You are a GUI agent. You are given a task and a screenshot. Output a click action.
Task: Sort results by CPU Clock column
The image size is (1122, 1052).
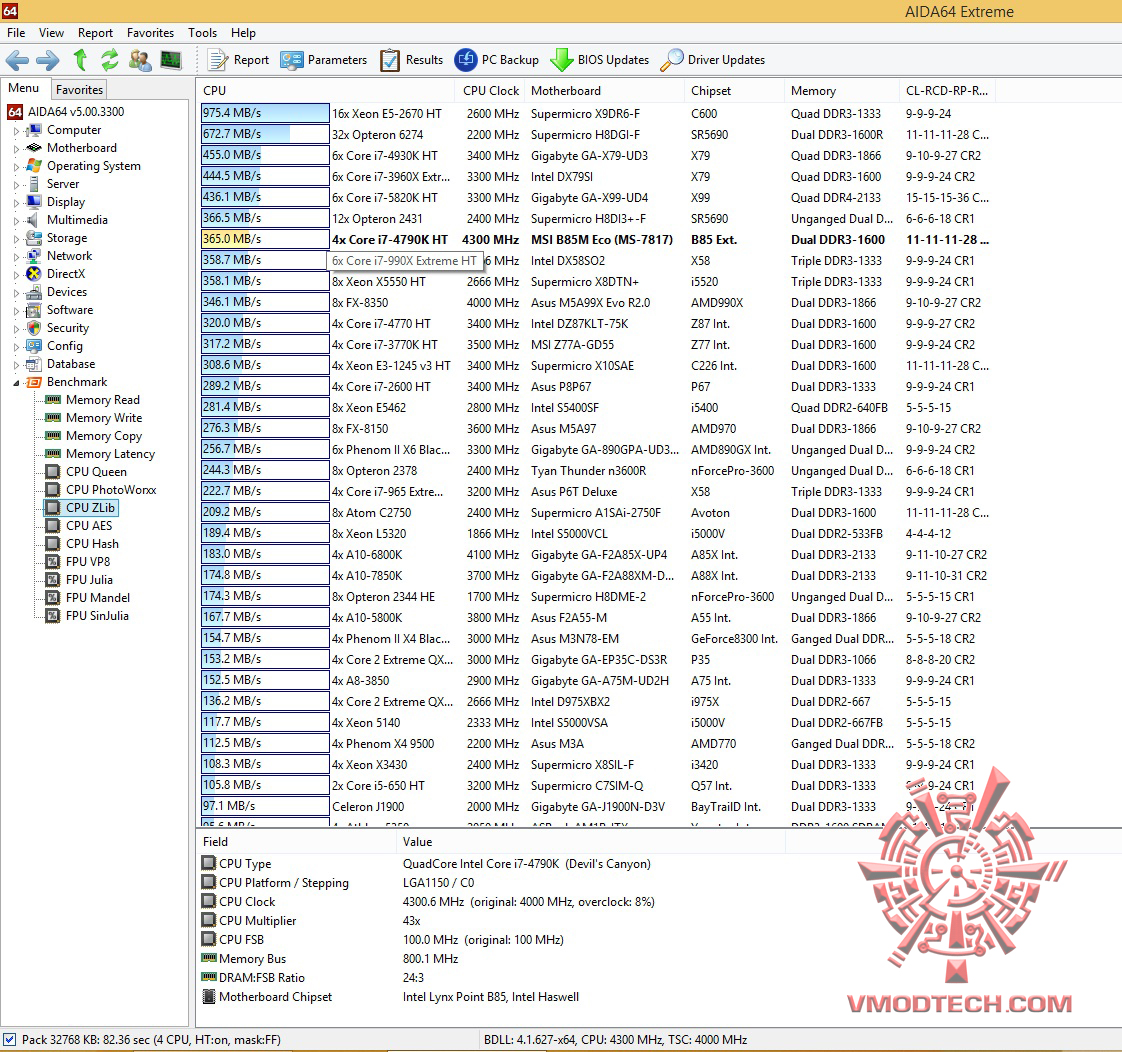tap(490, 91)
